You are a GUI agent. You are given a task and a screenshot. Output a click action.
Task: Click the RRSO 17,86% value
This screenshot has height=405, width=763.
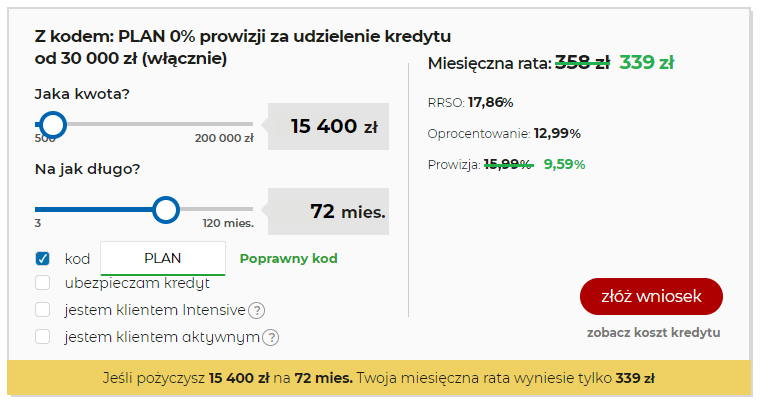click(x=490, y=103)
